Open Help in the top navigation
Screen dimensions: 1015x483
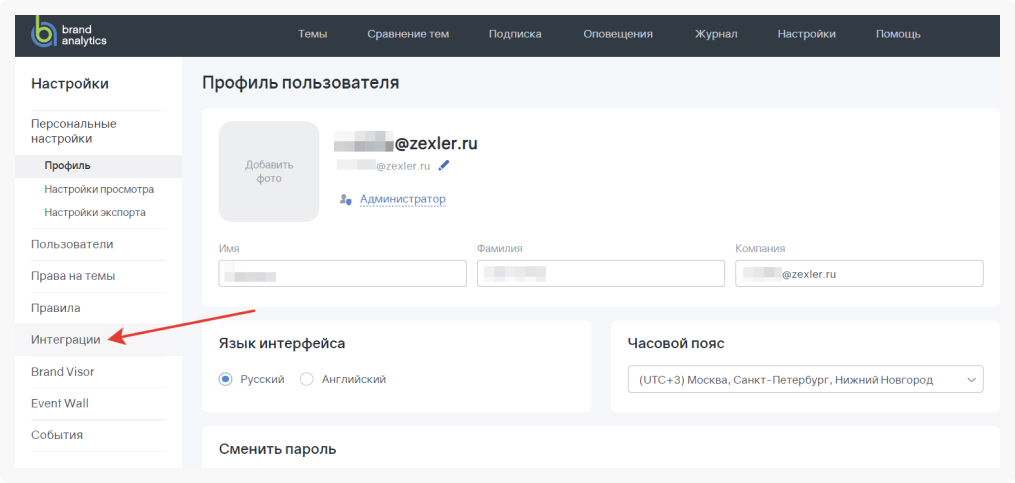pyautogui.click(x=898, y=34)
